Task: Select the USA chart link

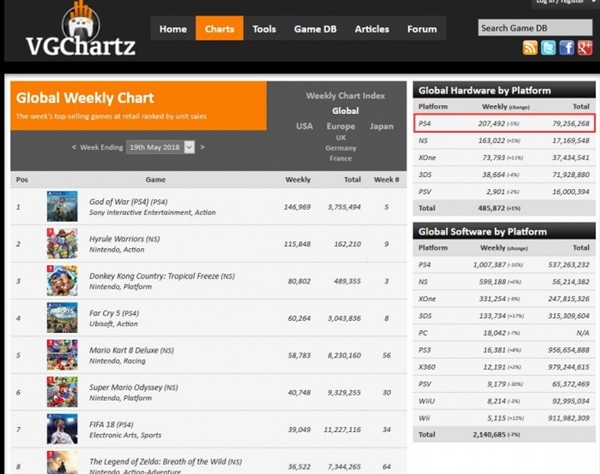Action: pyautogui.click(x=304, y=126)
